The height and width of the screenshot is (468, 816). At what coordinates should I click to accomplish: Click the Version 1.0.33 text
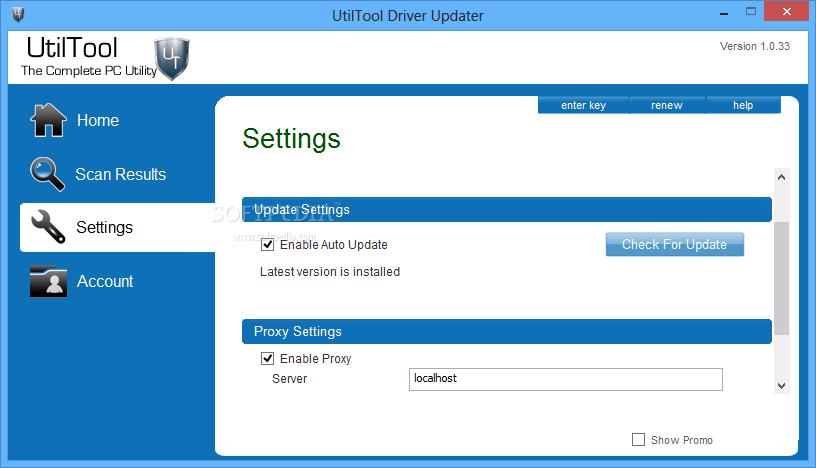(x=755, y=46)
